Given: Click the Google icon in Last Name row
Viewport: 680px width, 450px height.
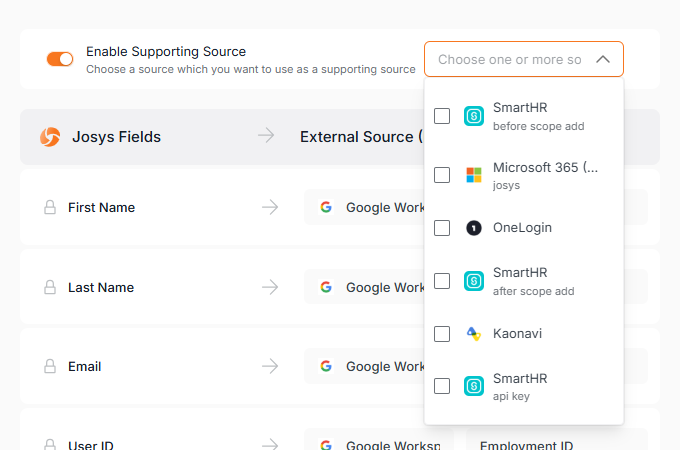Looking at the screenshot, I should (x=326, y=287).
